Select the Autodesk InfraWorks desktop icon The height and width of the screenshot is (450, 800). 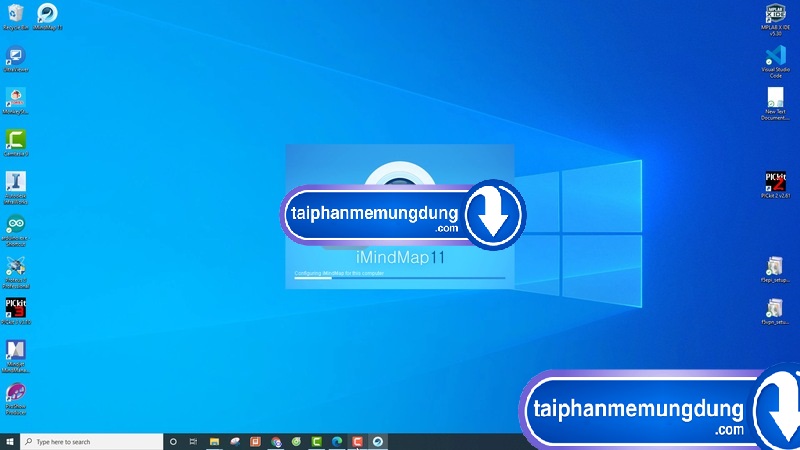point(15,188)
